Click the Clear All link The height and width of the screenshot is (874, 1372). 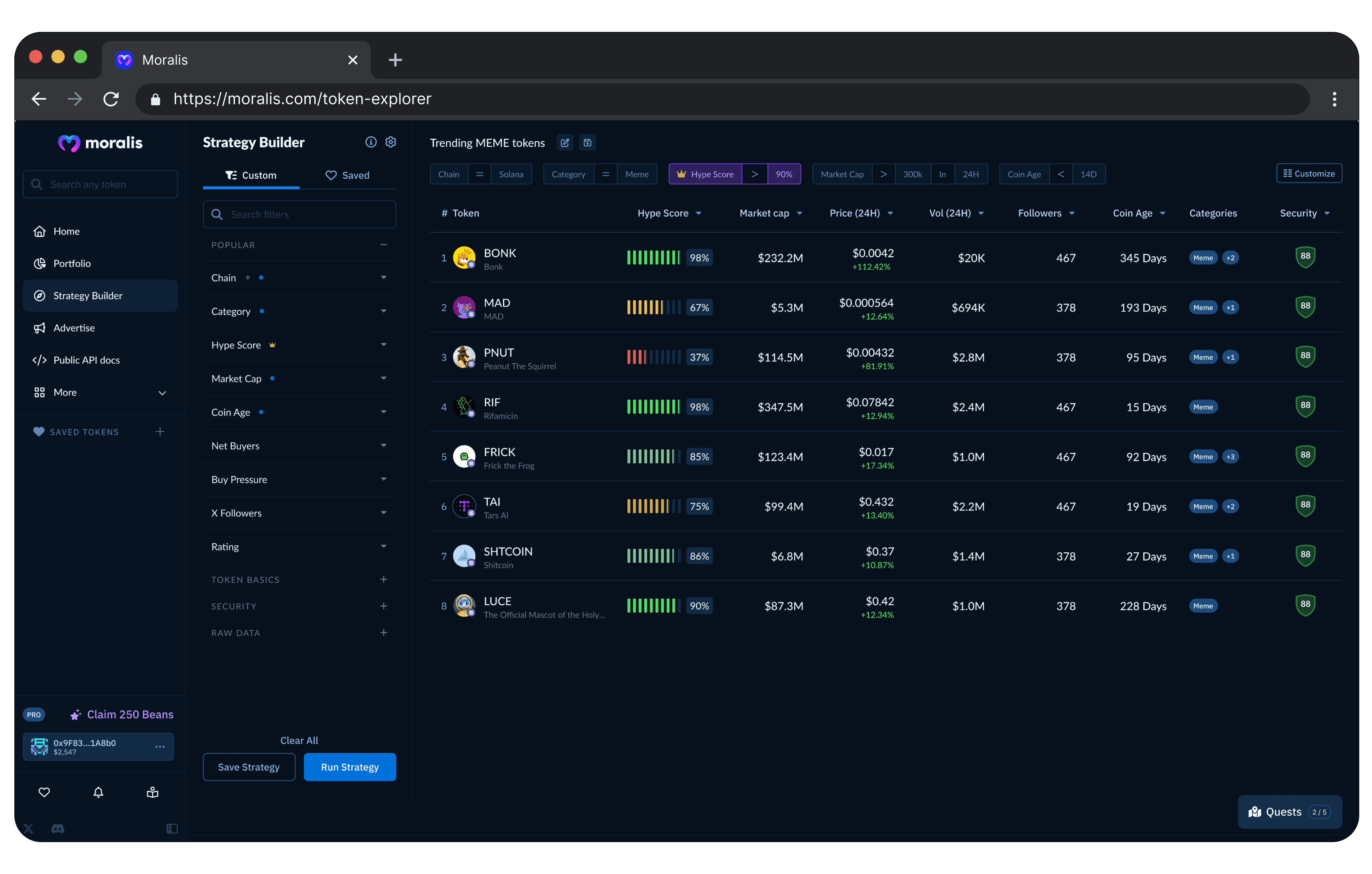click(x=299, y=740)
